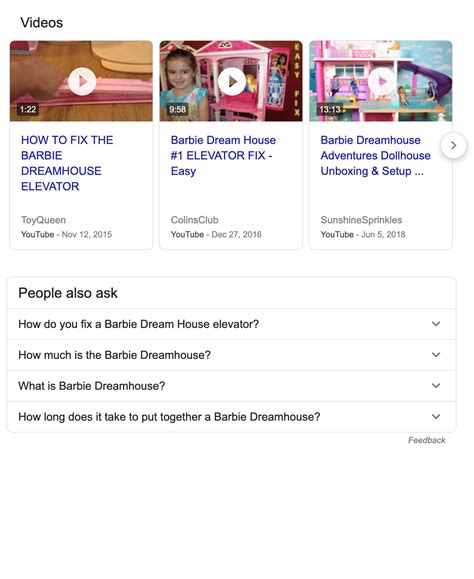Click the 'People also ask' heading
Image resolution: width=474 pixels, height=579 pixels.
click(68, 293)
